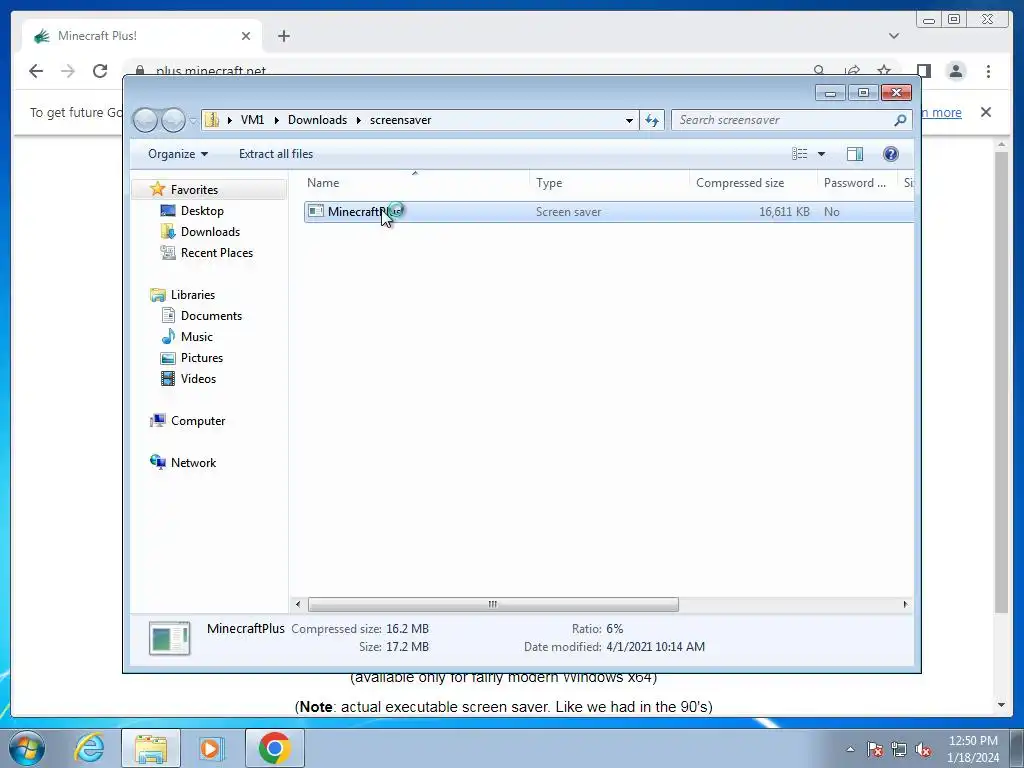Click 16,611 KB compressed size cell
The height and width of the screenshot is (768, 1024).
[784, 212]
